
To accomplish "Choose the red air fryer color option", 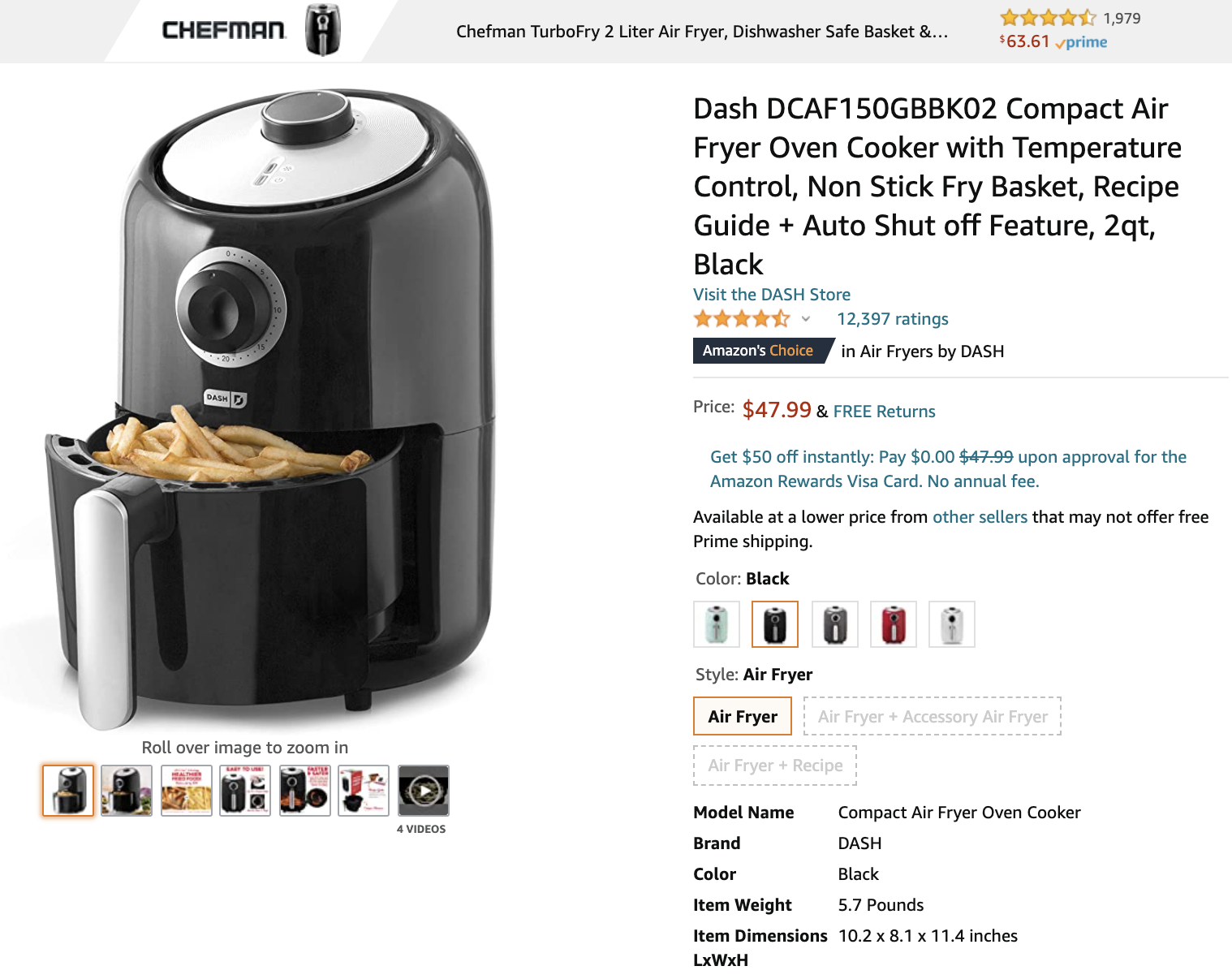I will point(894,624).
